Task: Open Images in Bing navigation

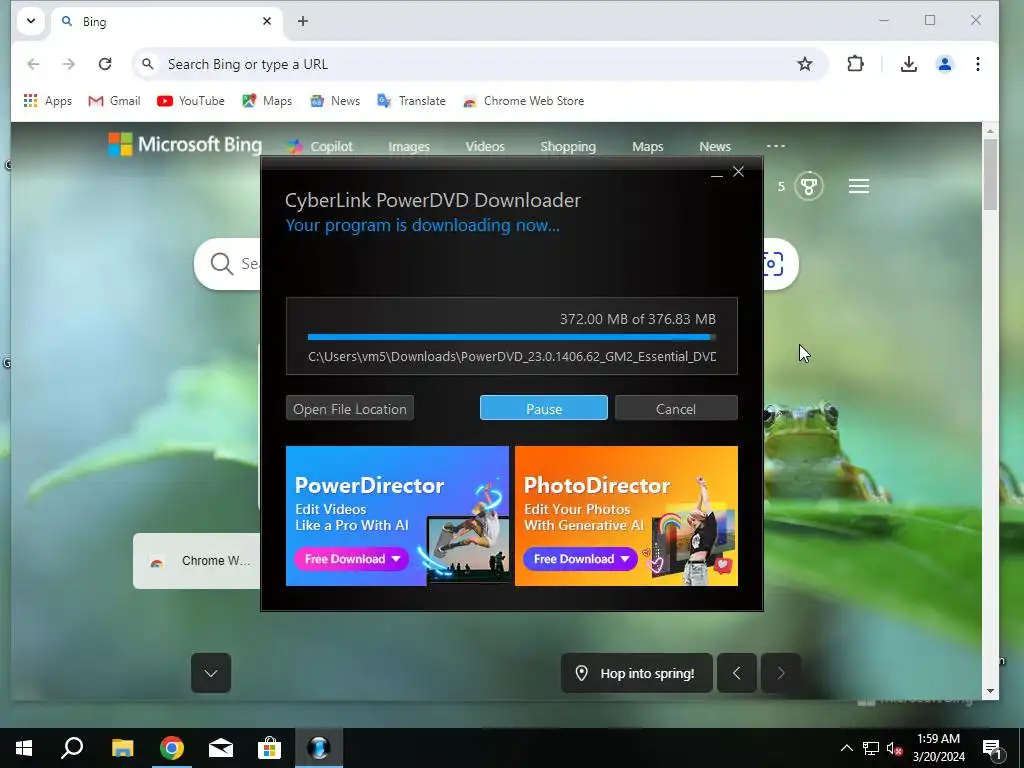Action: tap(409, 146)
